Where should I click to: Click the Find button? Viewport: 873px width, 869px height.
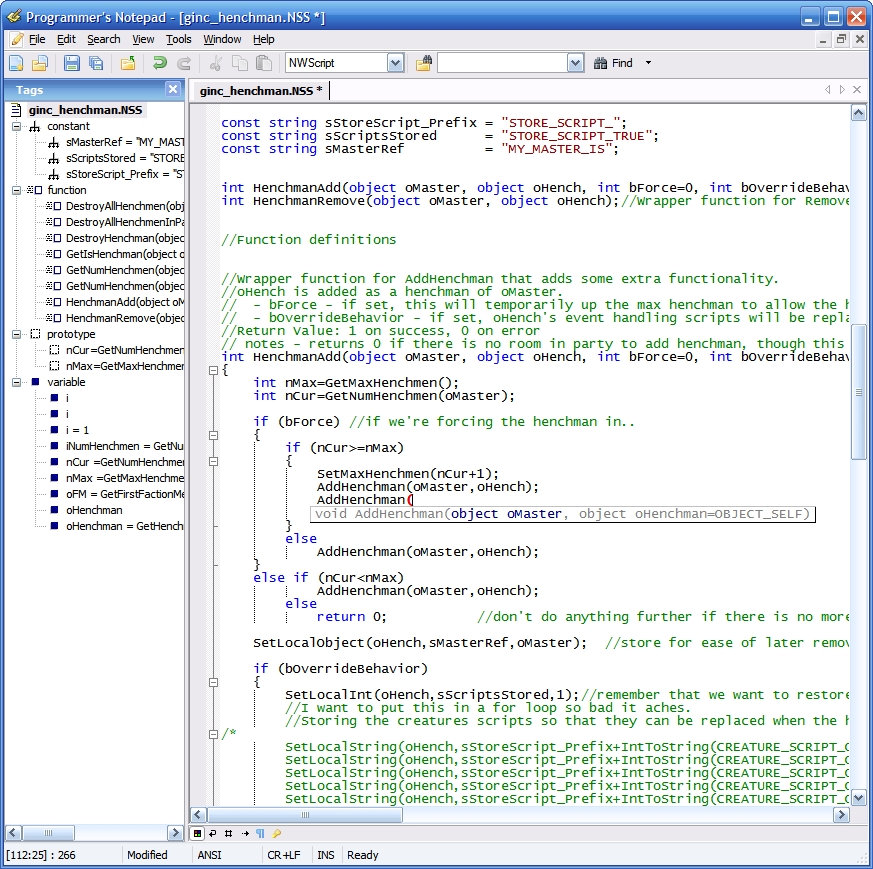click(x=613, y=63)
